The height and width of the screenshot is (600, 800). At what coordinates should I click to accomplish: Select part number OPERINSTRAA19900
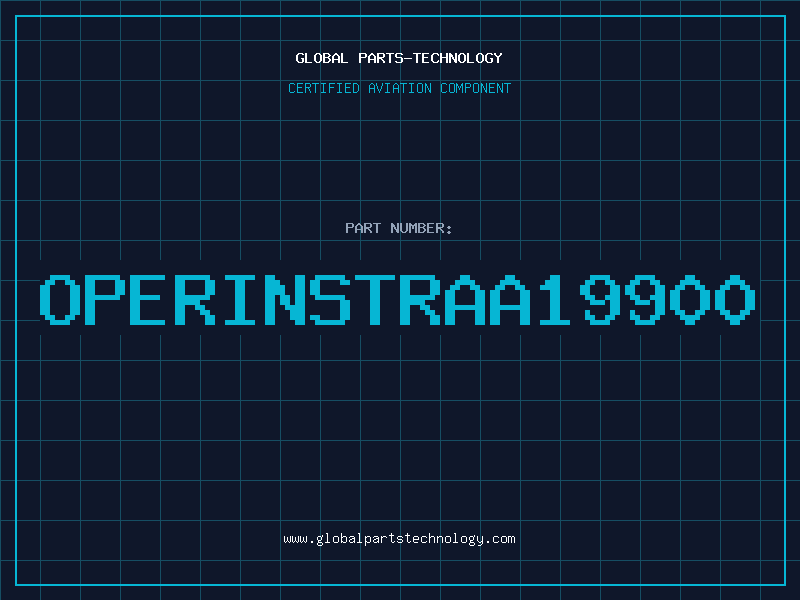coord(397,299)
